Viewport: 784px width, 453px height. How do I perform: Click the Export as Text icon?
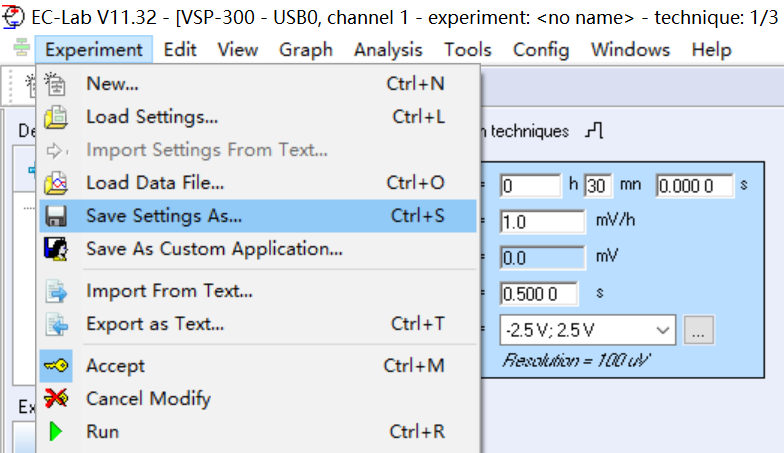pos(56,325)
